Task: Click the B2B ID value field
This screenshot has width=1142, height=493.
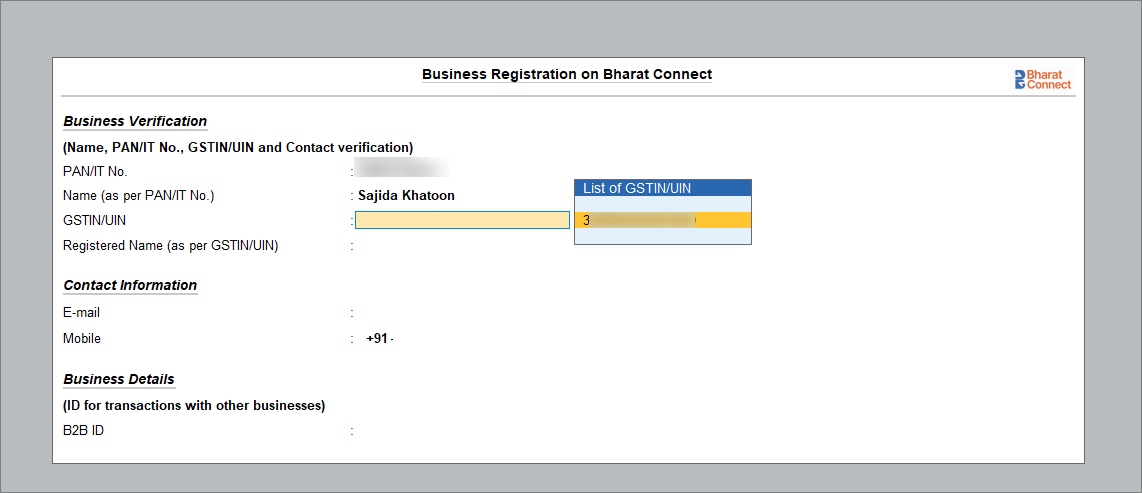Action: [x=460, y=432]
